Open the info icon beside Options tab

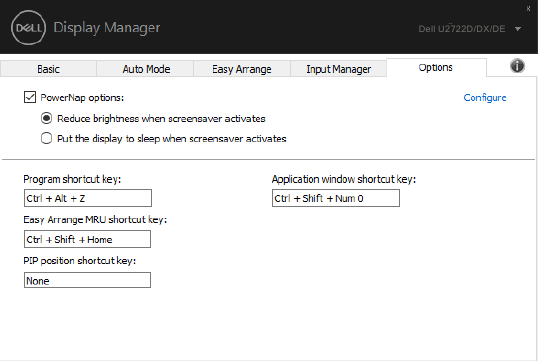point(517,66)
